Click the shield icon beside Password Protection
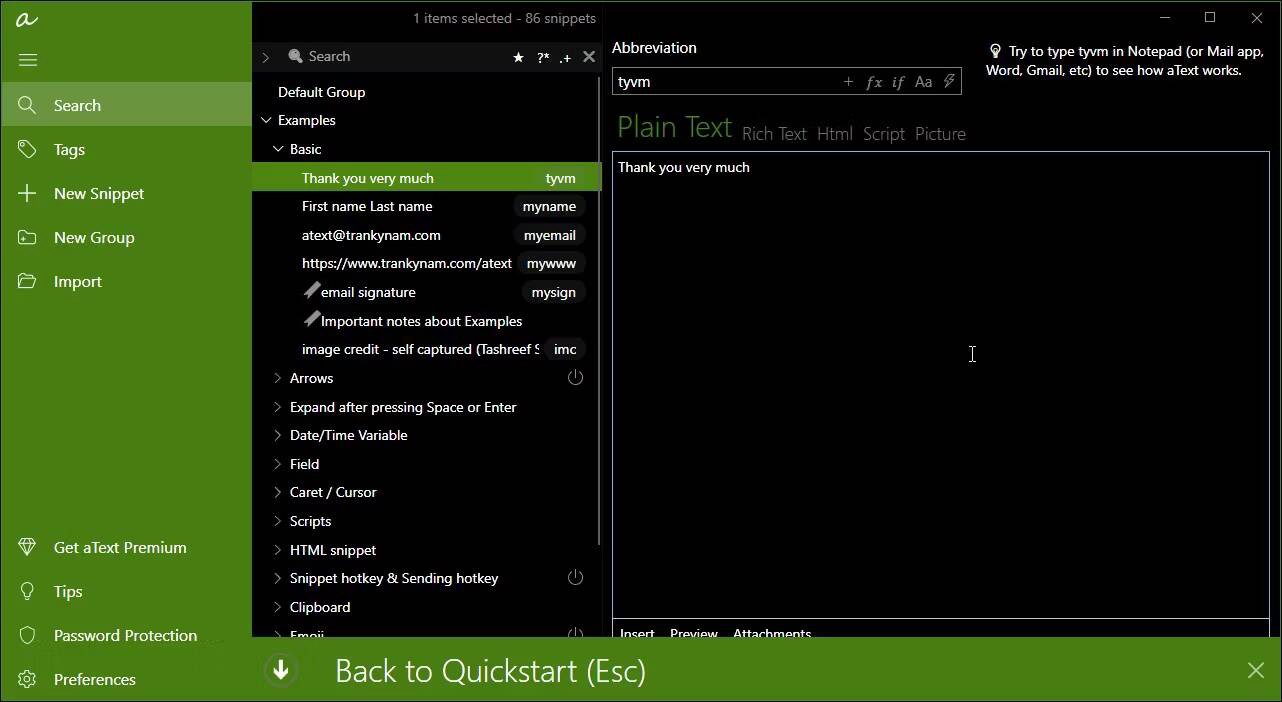The image size is (1282, 702). tap(27, 635)
